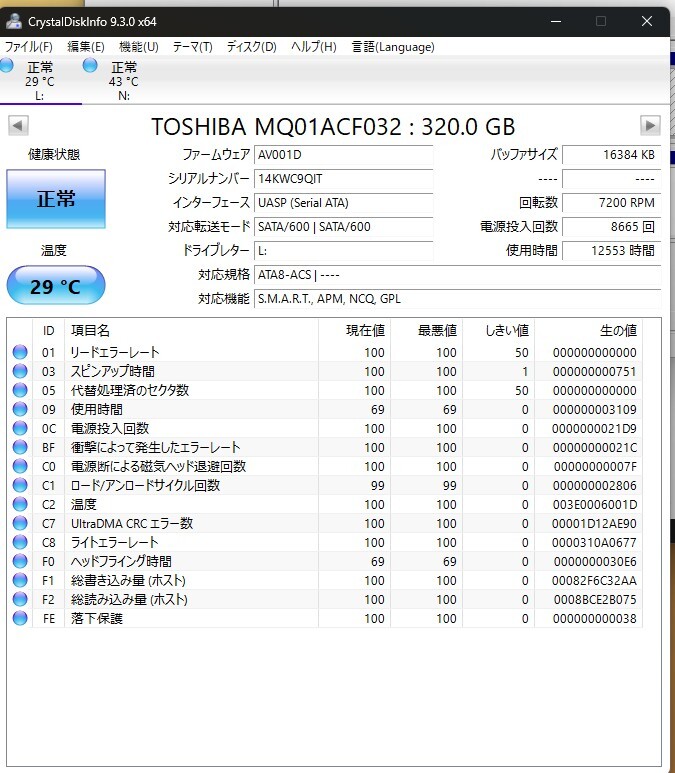Click rotation rate field 7200 RPM
Viewport: 675px width, 773px height.
[x=611, y=203]
